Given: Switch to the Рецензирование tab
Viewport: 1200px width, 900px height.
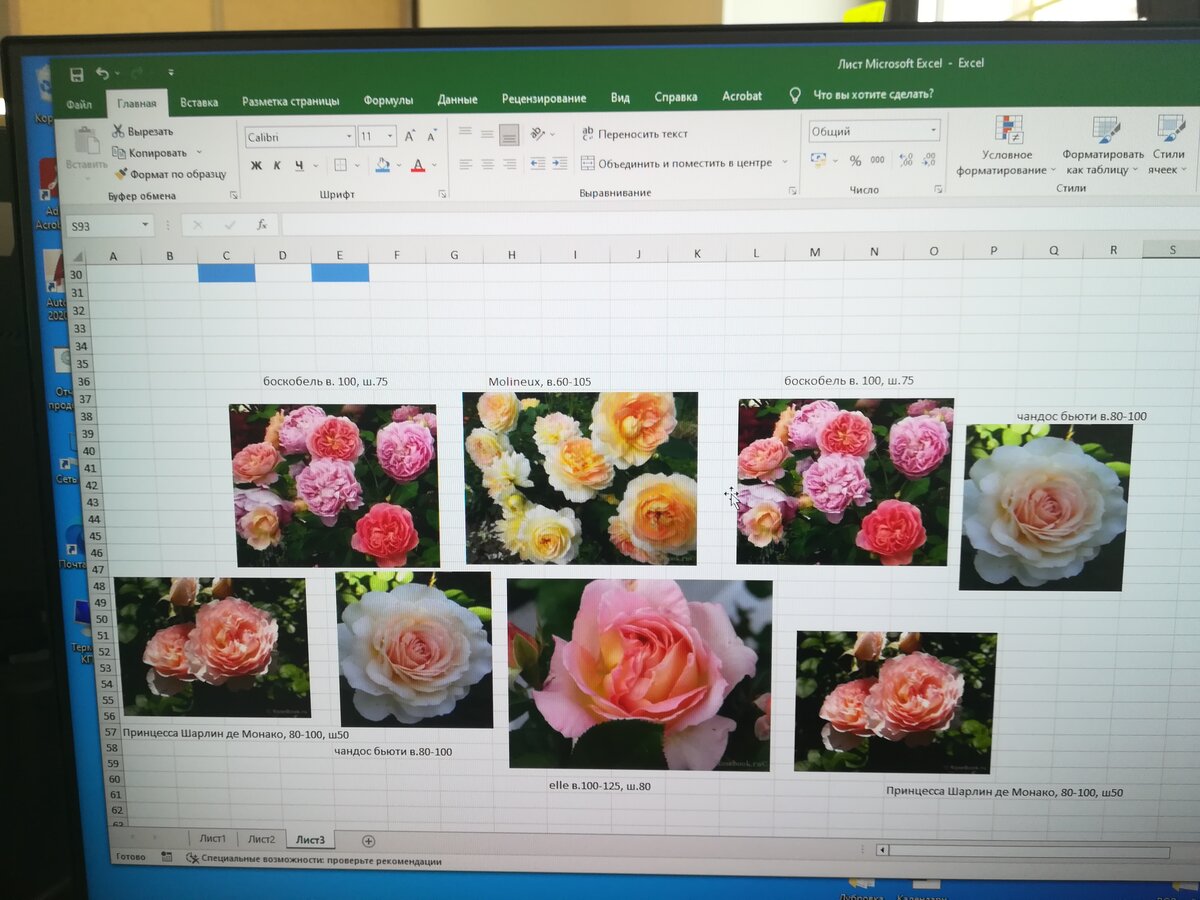Looking at the screenshot, I should [x=544, y=99].
